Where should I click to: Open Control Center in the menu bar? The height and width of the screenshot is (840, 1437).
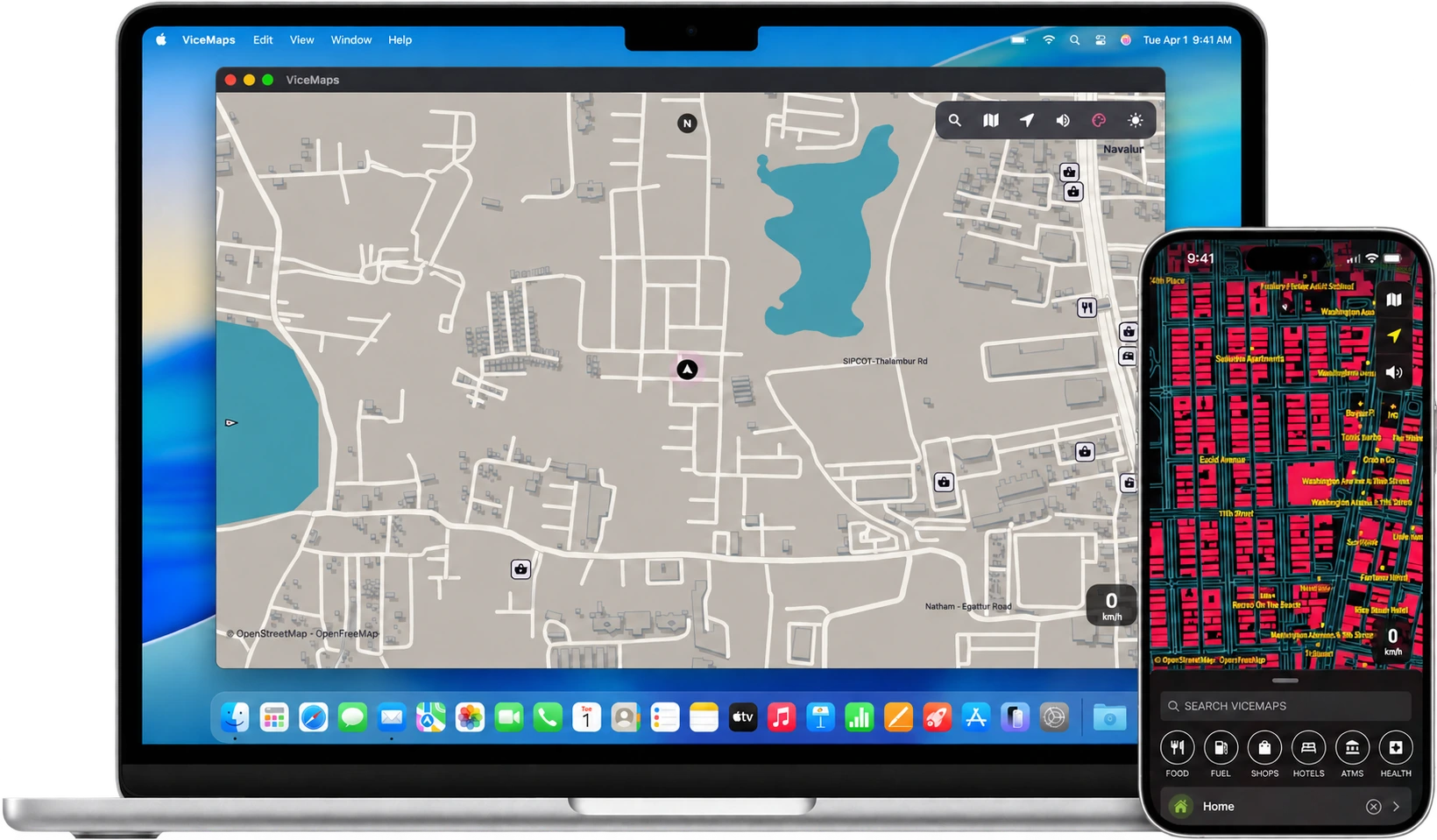[x=1101, y=39]
